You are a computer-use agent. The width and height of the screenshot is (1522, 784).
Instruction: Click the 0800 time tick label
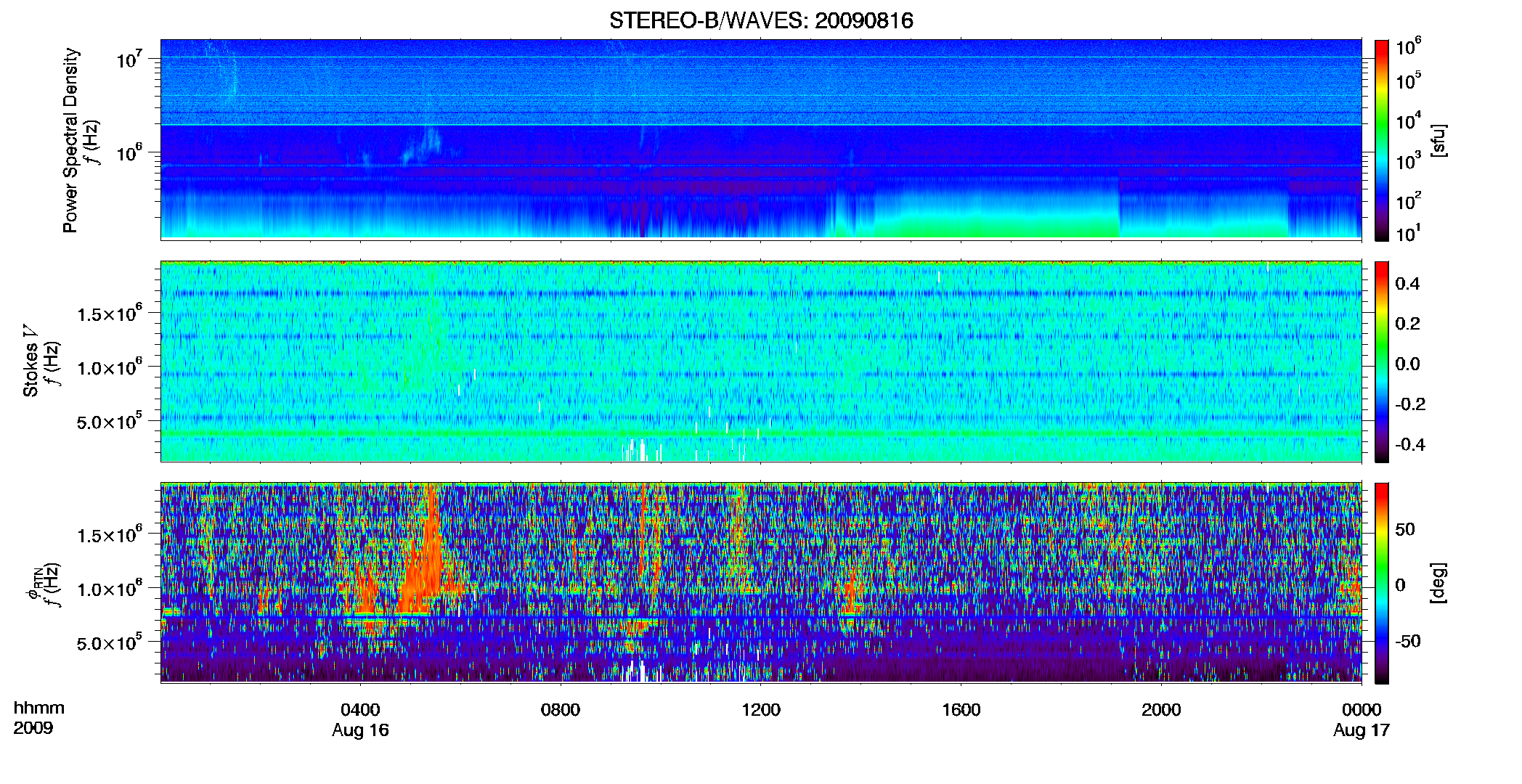coord(561,709)
